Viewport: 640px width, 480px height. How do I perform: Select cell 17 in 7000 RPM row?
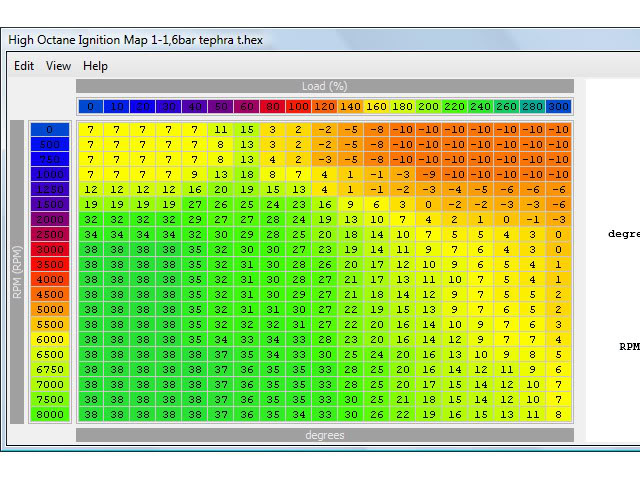(429, 384)
